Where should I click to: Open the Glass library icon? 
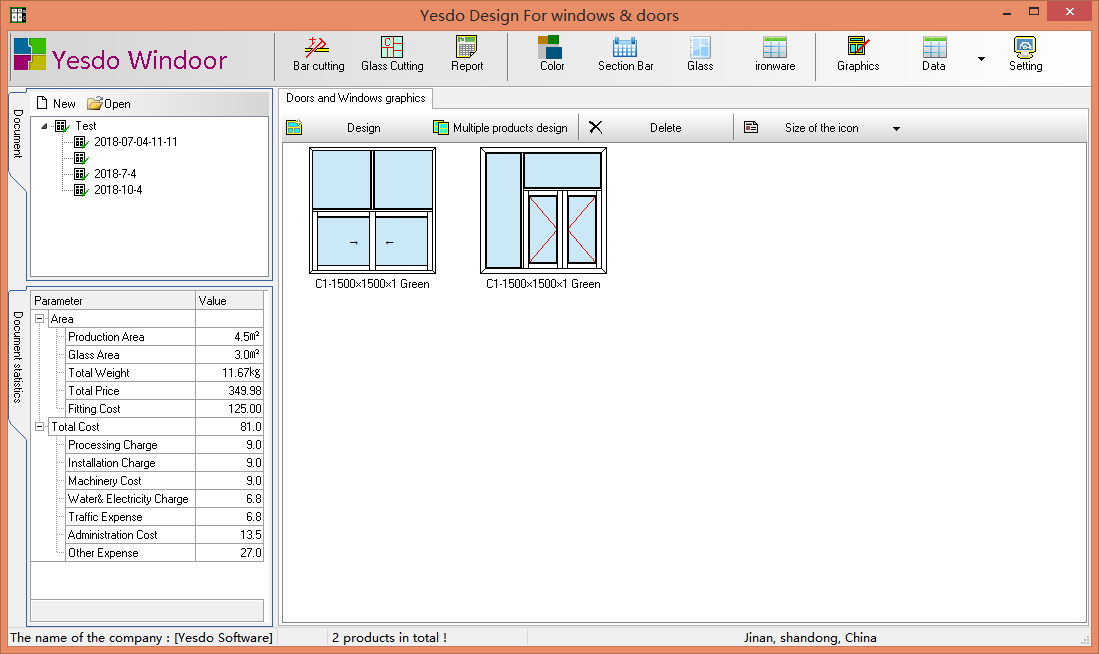tap(700, 55)
